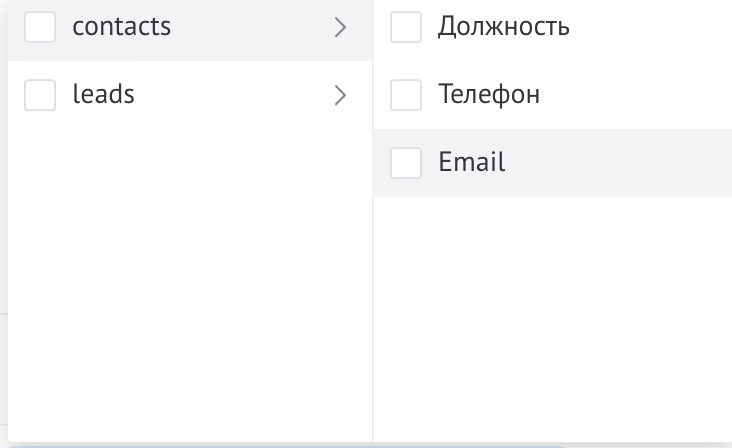Choose the Должность field label
The height and width of the screenshot is (448, 732).
click(504, 27)
